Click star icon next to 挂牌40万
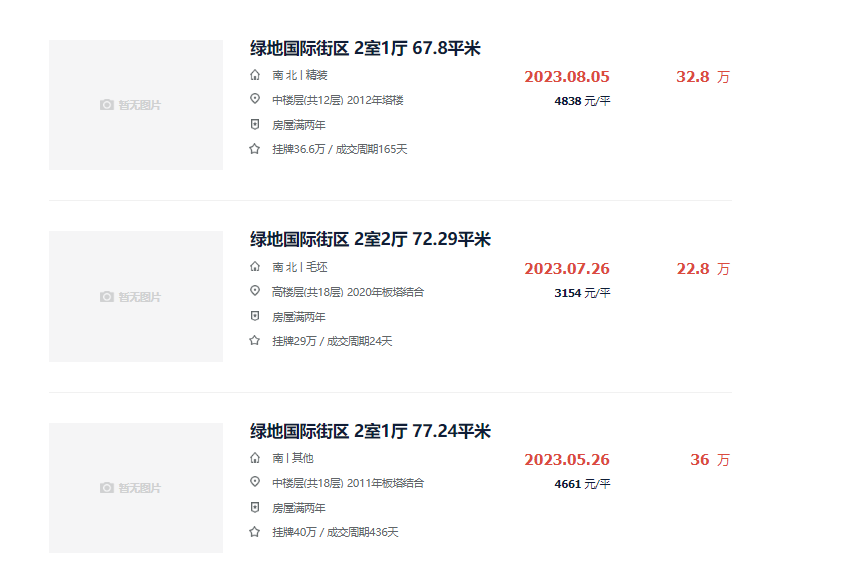 [x=255, y=532]
